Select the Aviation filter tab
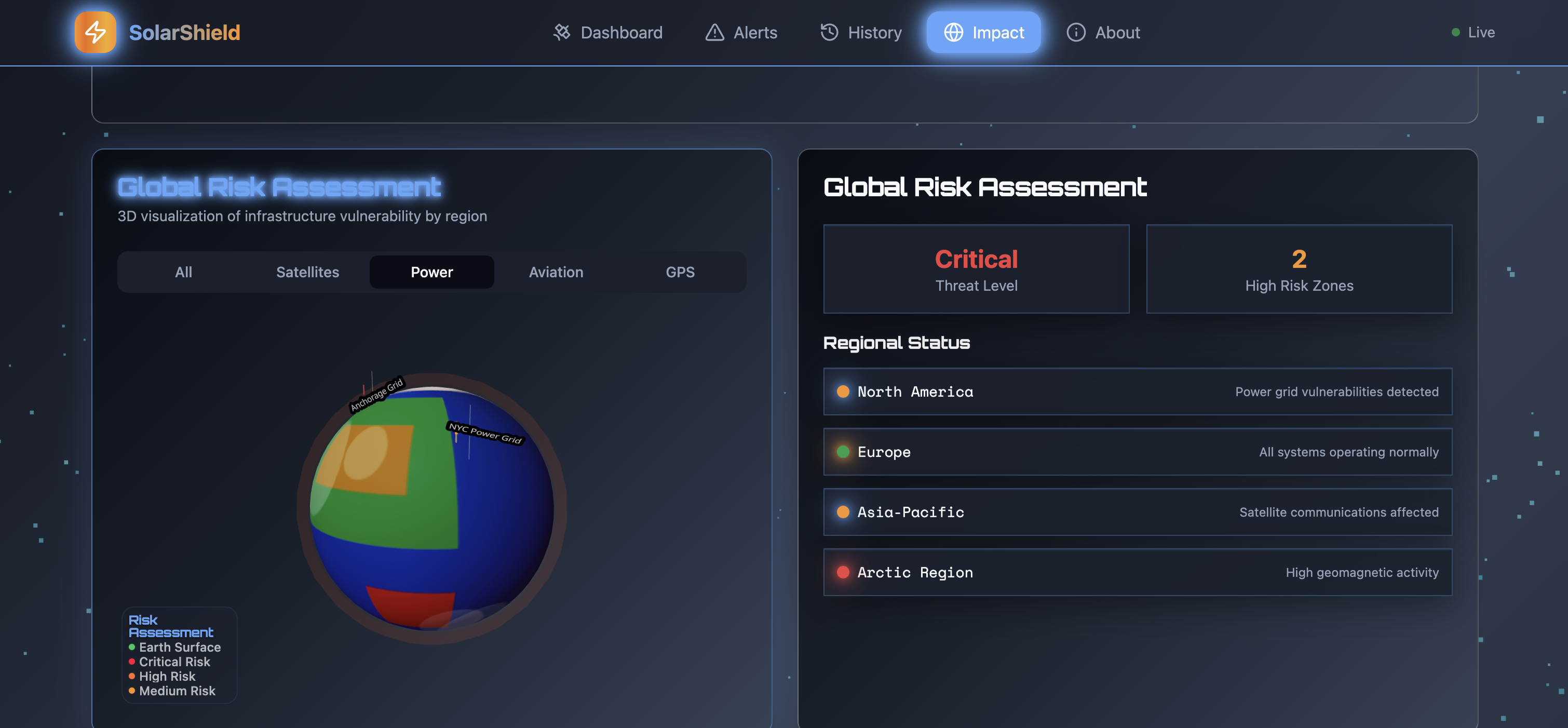This screenshot has height=728, width=1568. tap(556, 272)
